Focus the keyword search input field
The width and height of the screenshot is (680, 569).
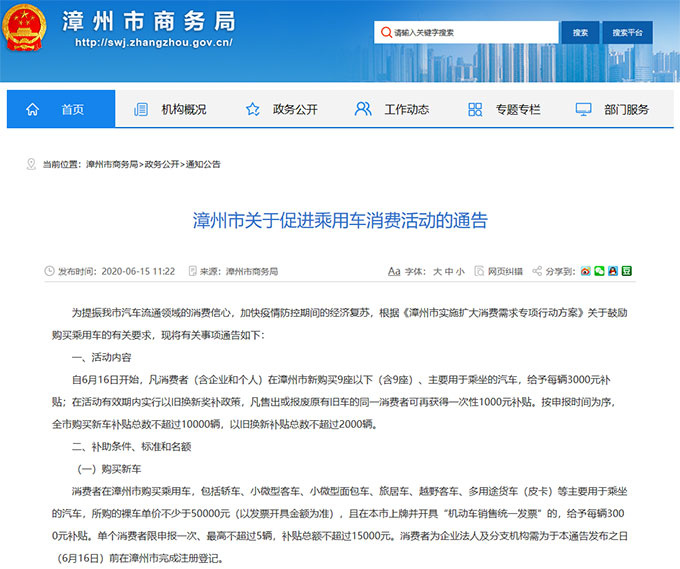[x=466, y=33]
